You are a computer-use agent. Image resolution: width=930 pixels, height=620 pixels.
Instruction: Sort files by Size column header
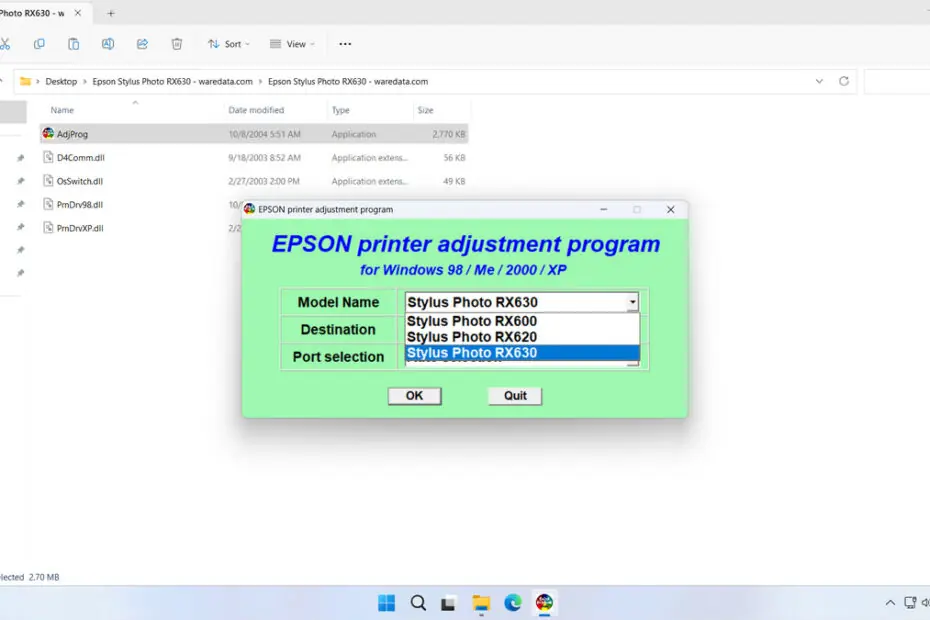(425, 110)
